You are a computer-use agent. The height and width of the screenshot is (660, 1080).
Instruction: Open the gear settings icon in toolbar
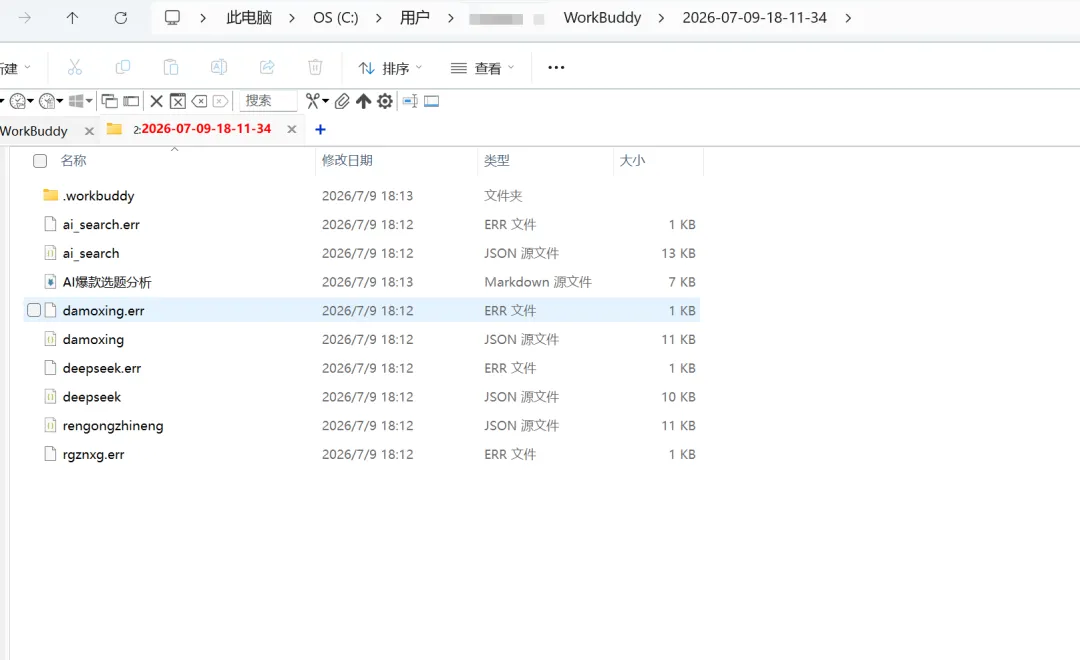pos(385,101)
